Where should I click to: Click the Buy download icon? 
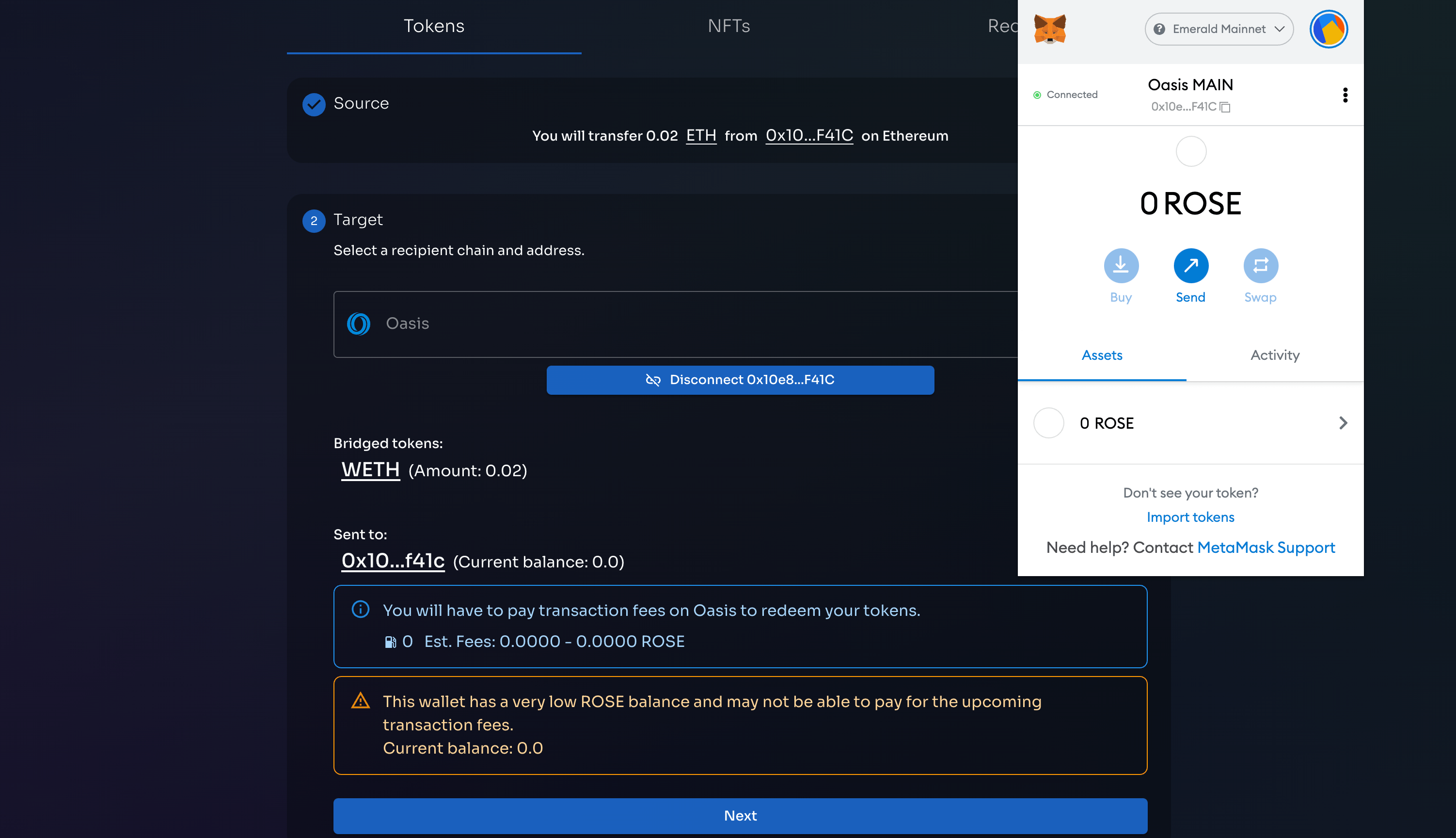(x=1121, y=266)
